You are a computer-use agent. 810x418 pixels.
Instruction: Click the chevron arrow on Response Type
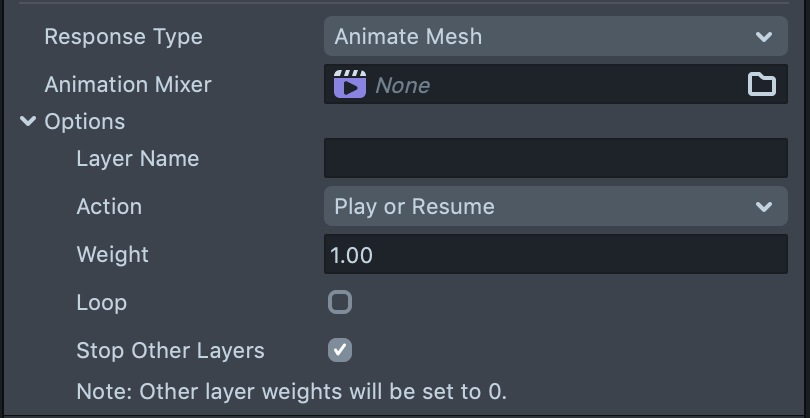click(764, 37)
